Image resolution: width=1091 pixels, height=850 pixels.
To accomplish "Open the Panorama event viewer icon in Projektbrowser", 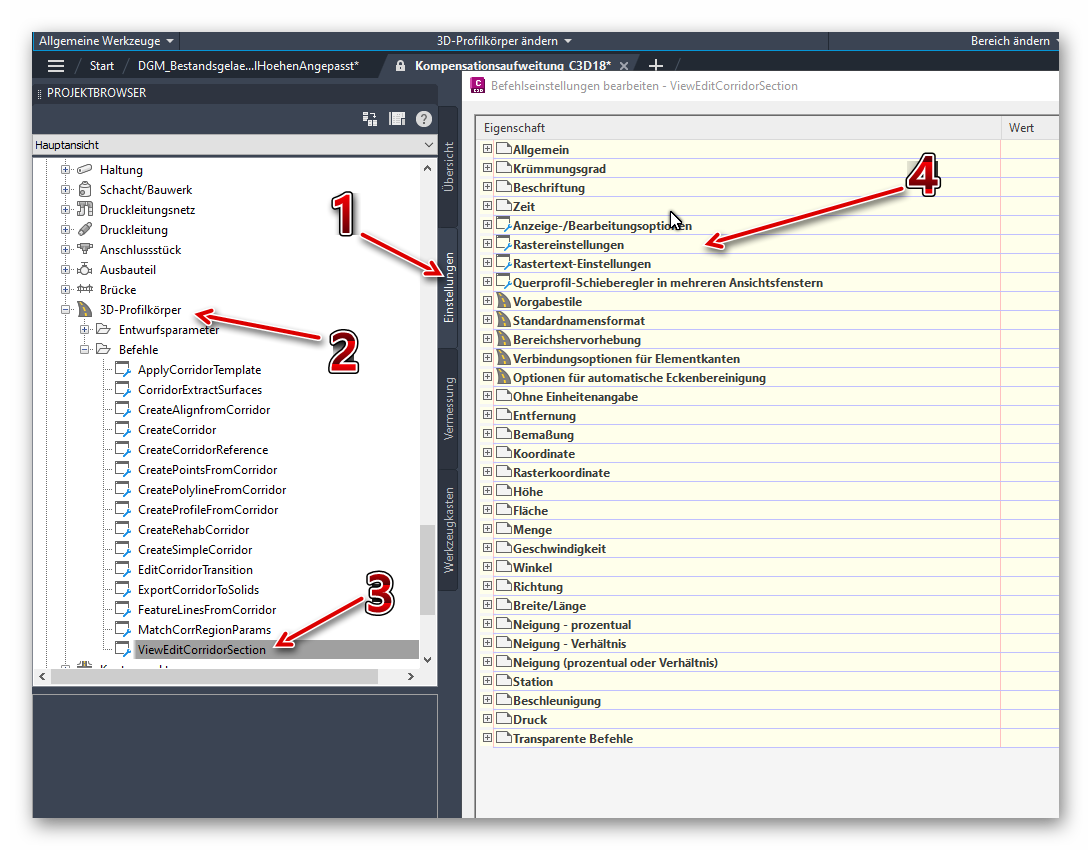I will tap(370, 118).
